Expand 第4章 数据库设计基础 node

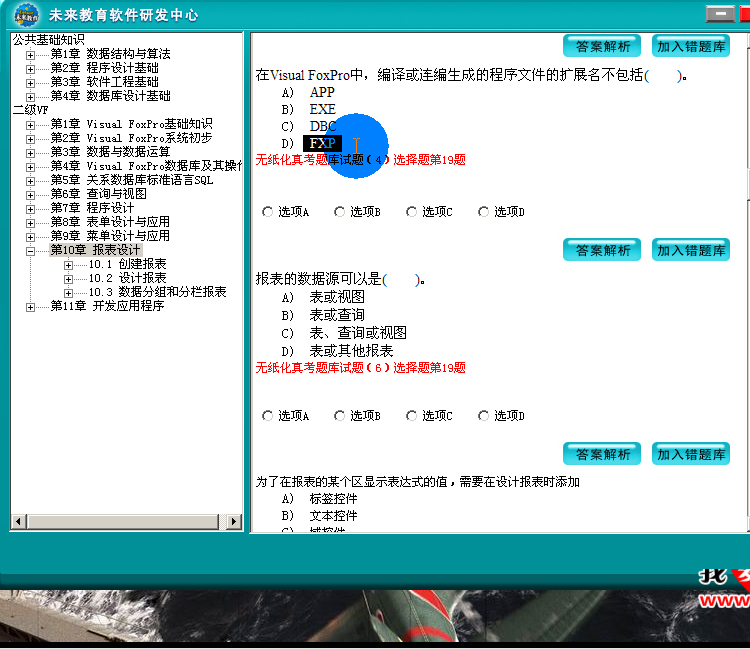point(30,97)
